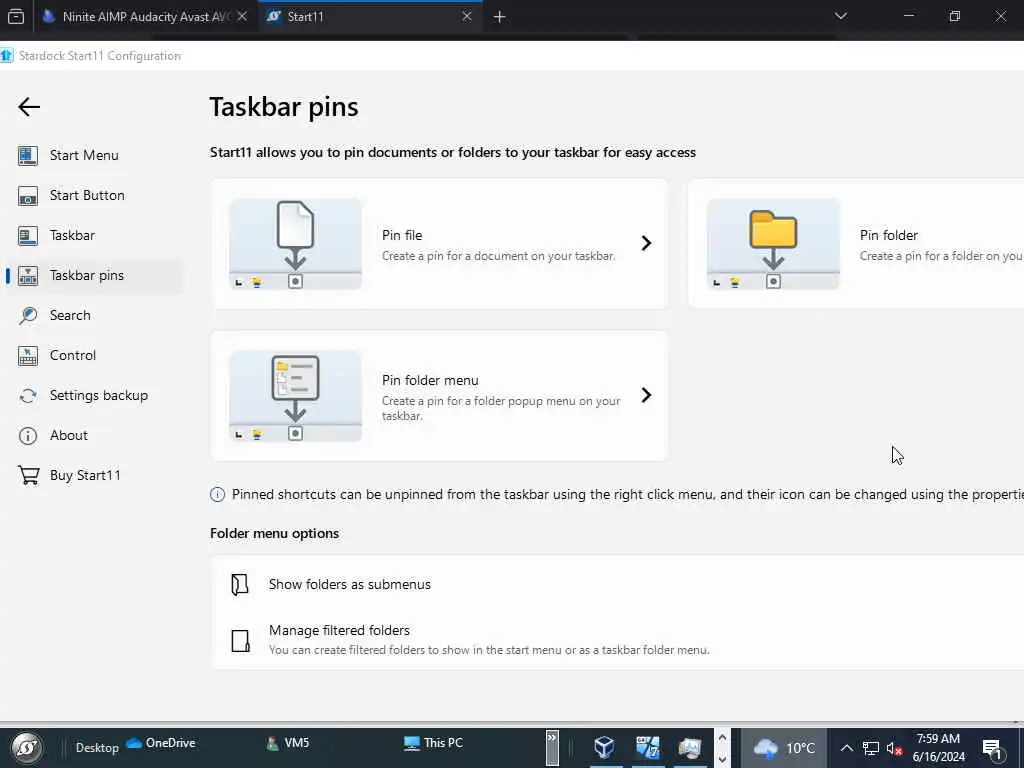Open the tab list dropdown chevron

coord(840,16)
